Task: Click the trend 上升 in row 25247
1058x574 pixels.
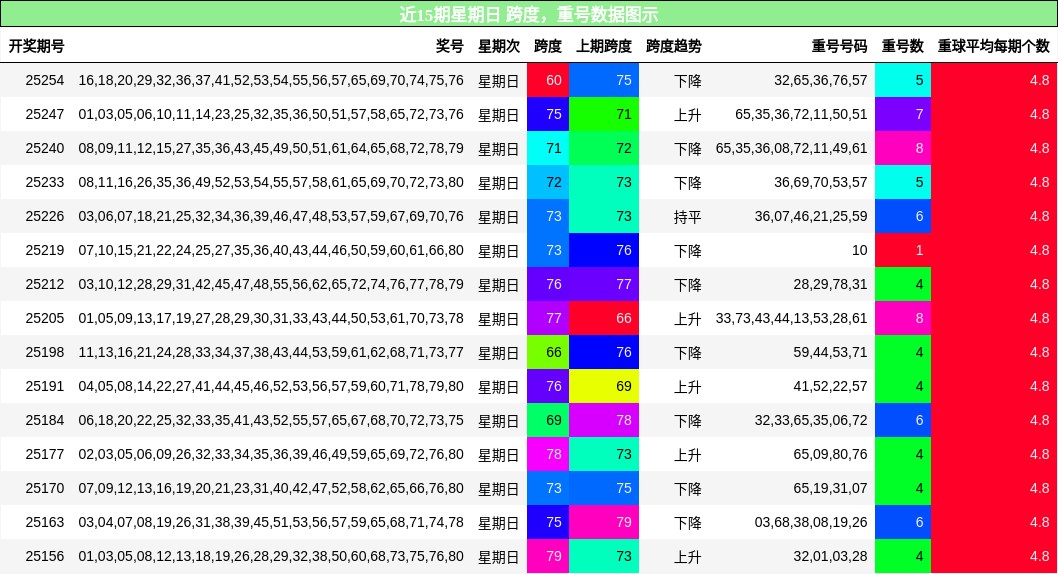Action: tap(688, 115)
